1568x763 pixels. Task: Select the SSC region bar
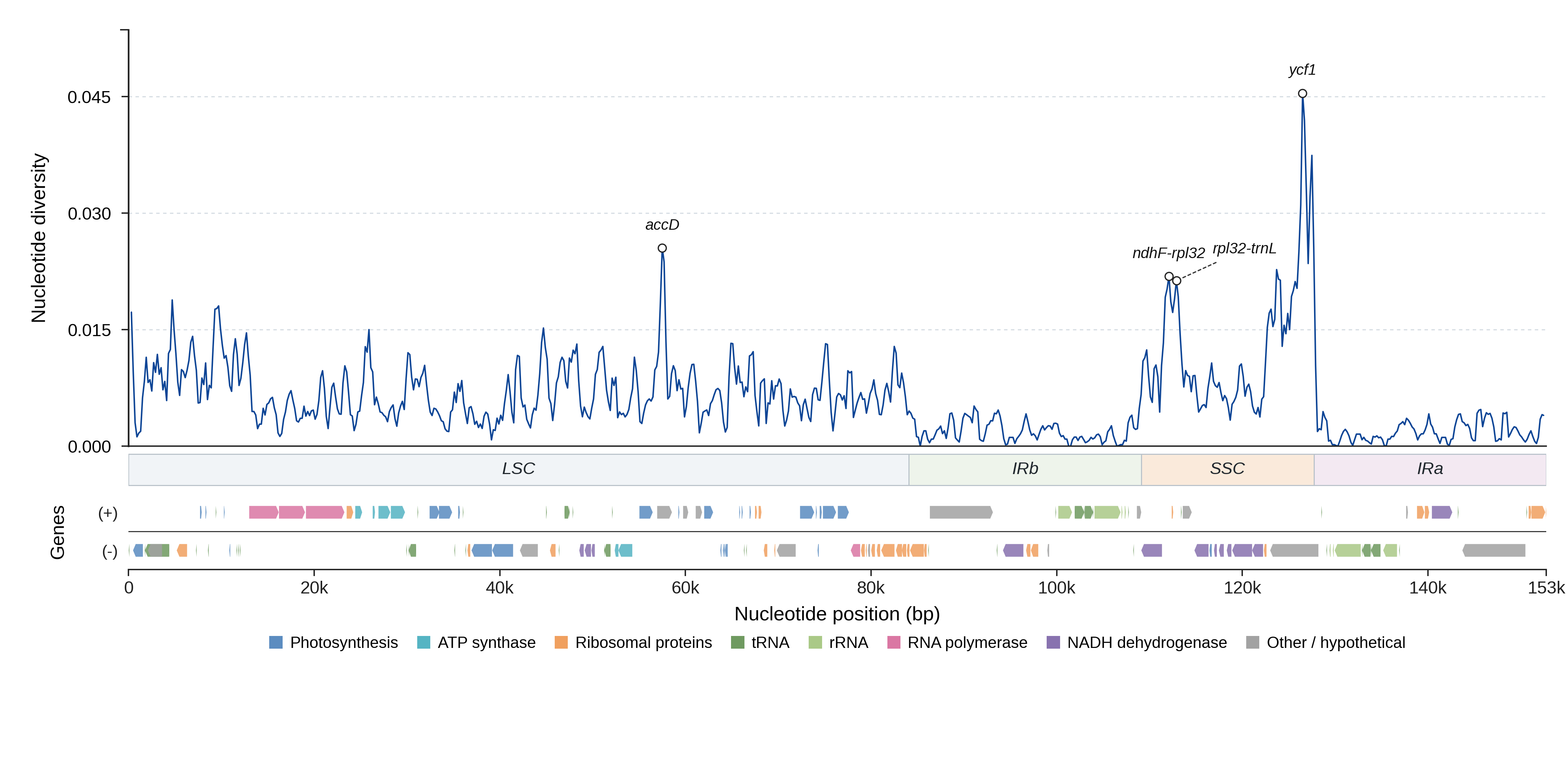(1228, 469)
